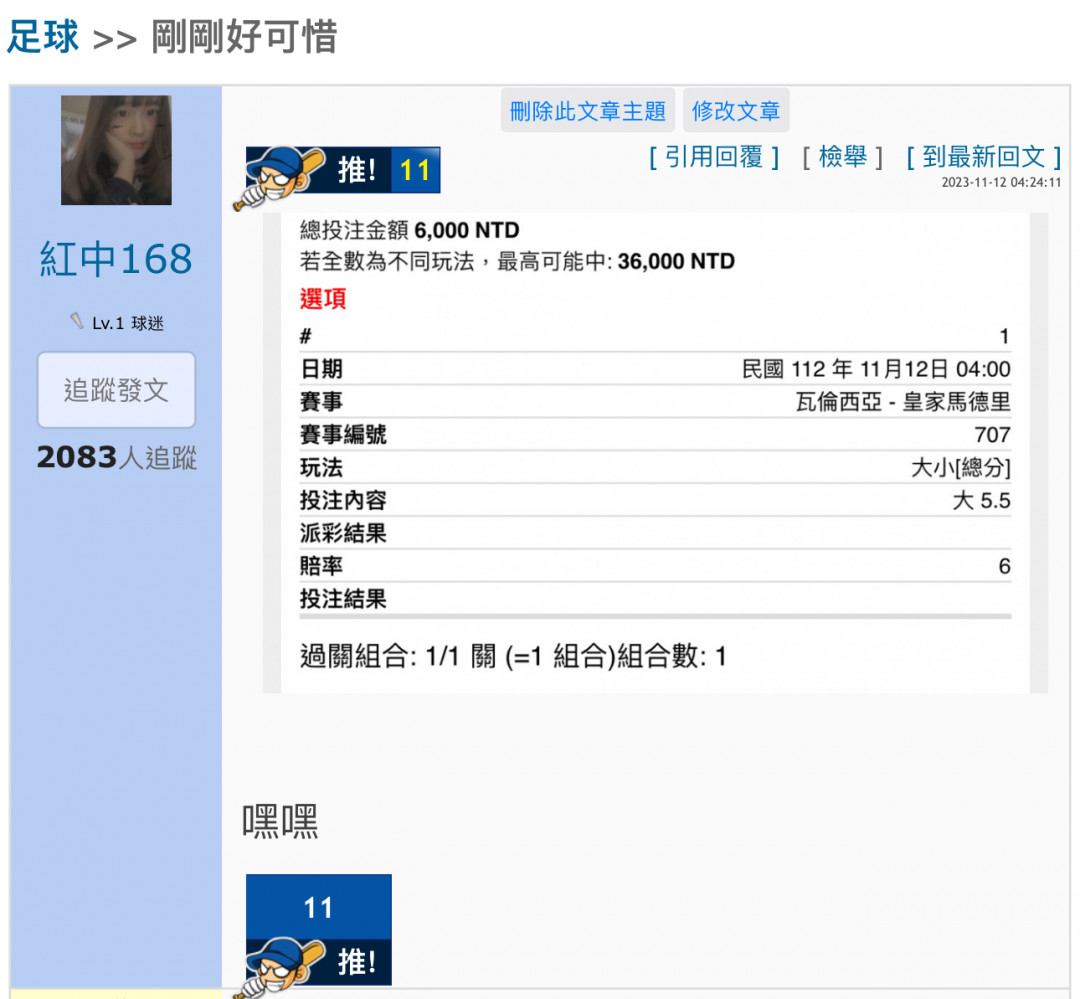Open the 足球 forum category link
1080x999 pixels.
[x=43, y=37]
